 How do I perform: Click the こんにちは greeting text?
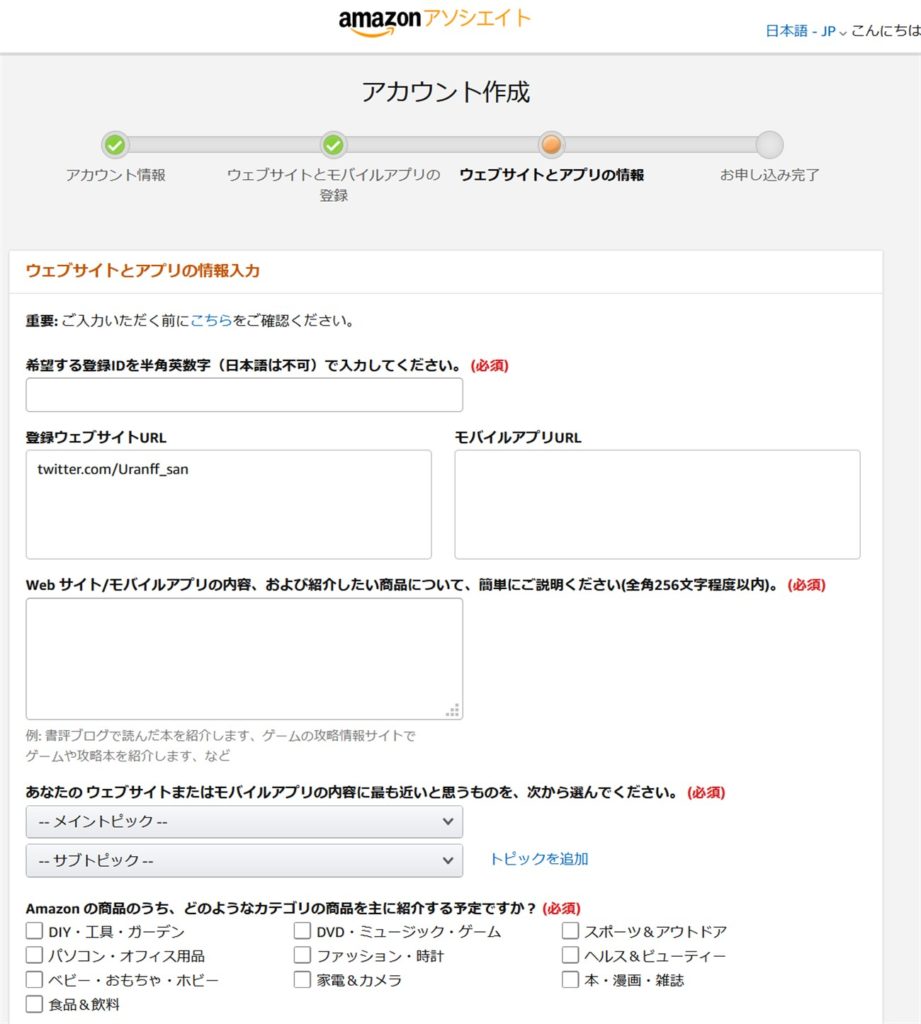(886, 31)
